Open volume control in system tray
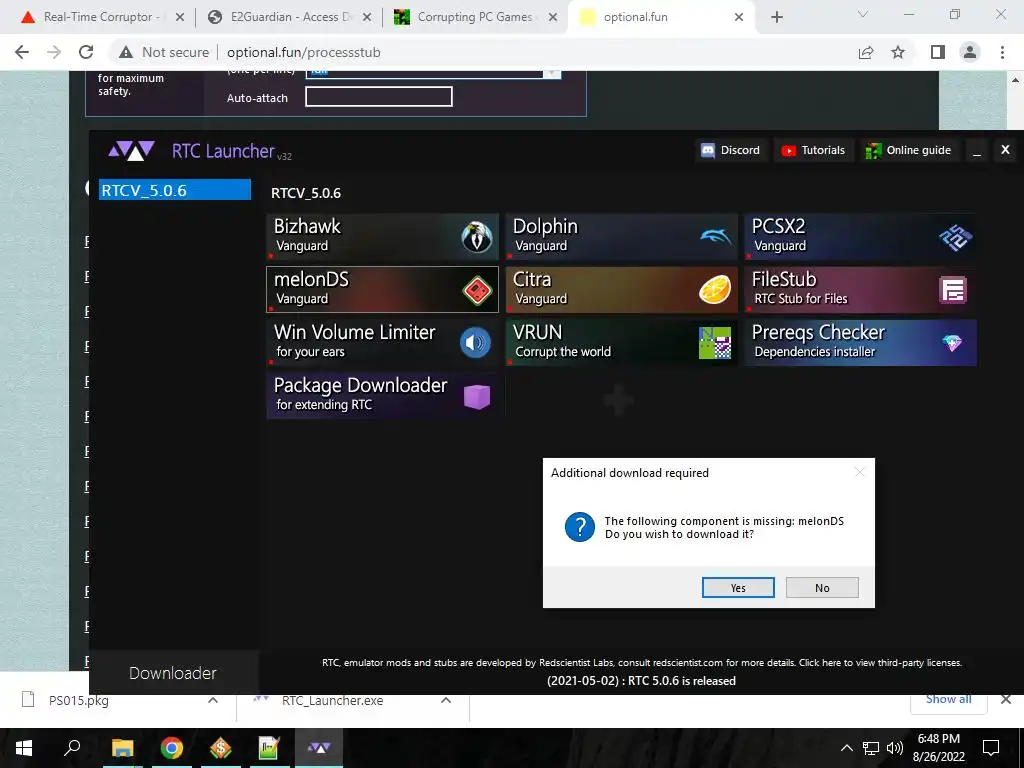 pyautogui.click(x=895, y=748)
